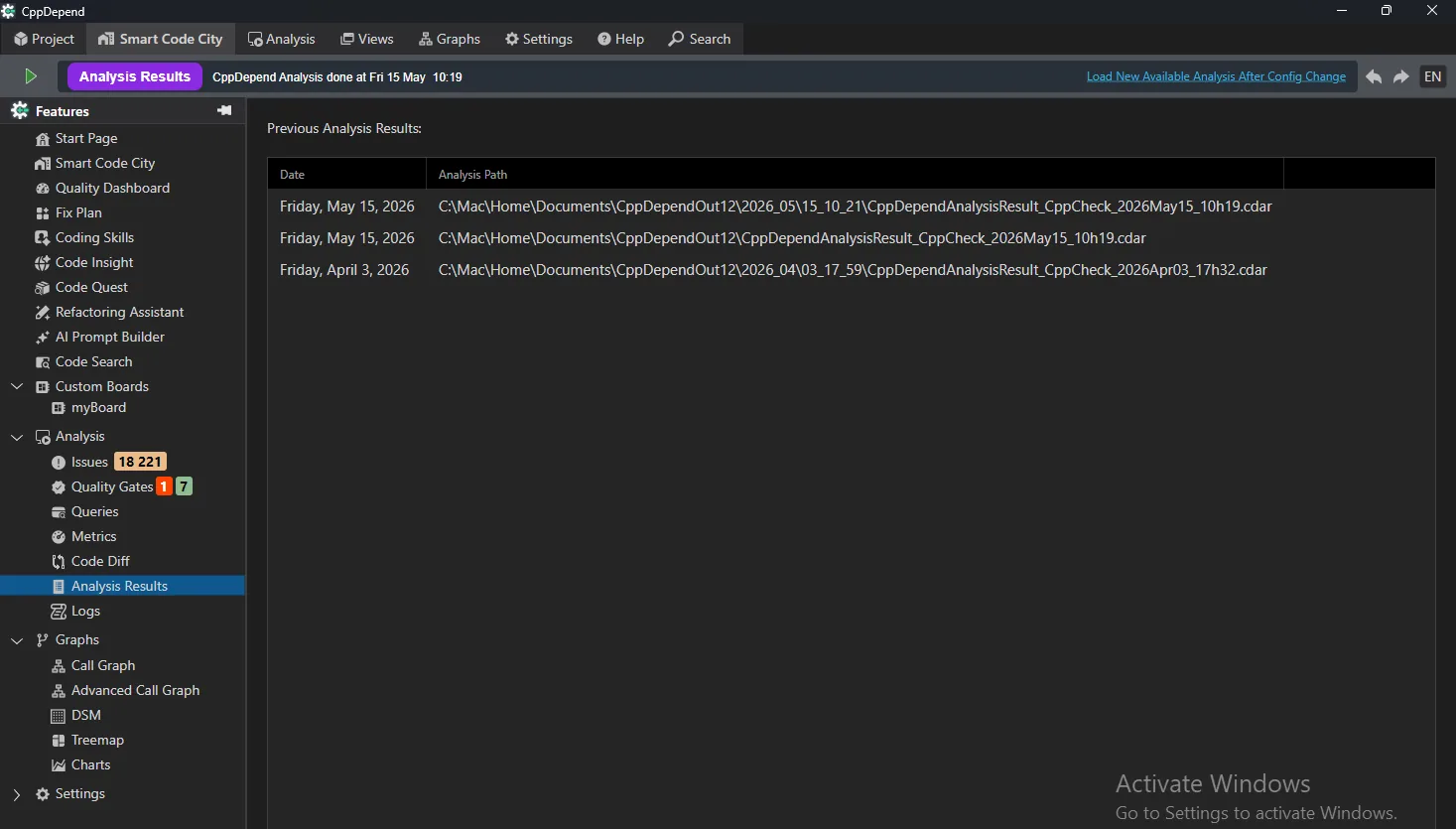Viewport: 1456px width, 829px height.
Task: Click the Issues warning icon
Action: pos(58,463)
